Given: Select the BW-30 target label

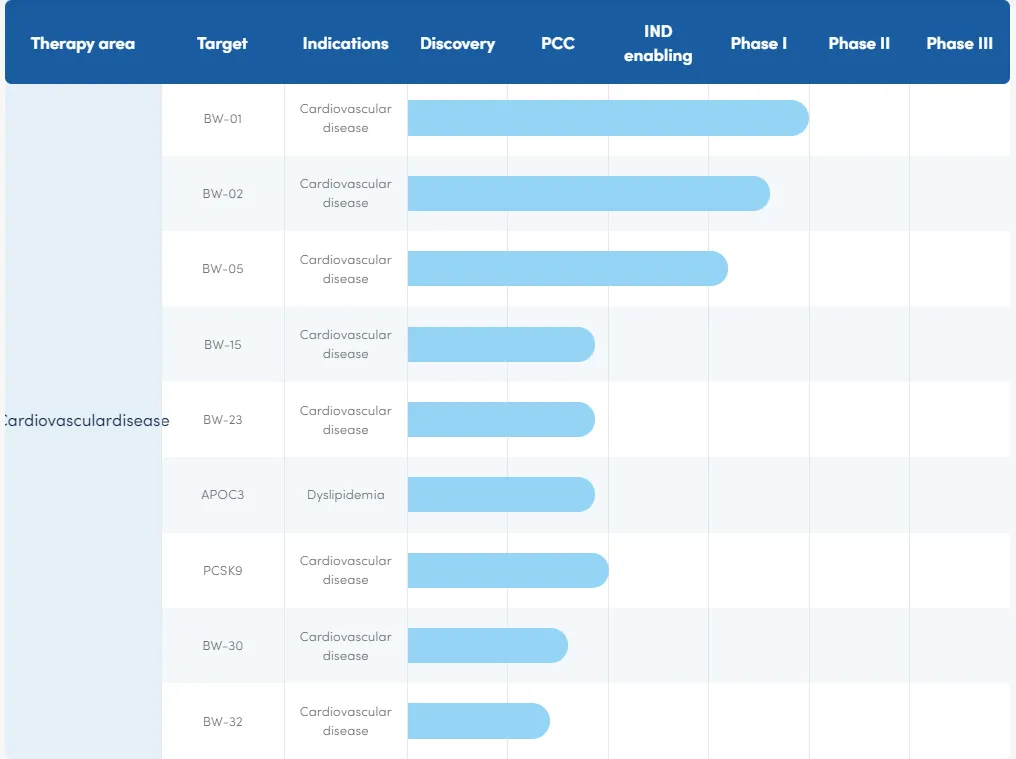Looking at the screenshot, I should (222, 646).
